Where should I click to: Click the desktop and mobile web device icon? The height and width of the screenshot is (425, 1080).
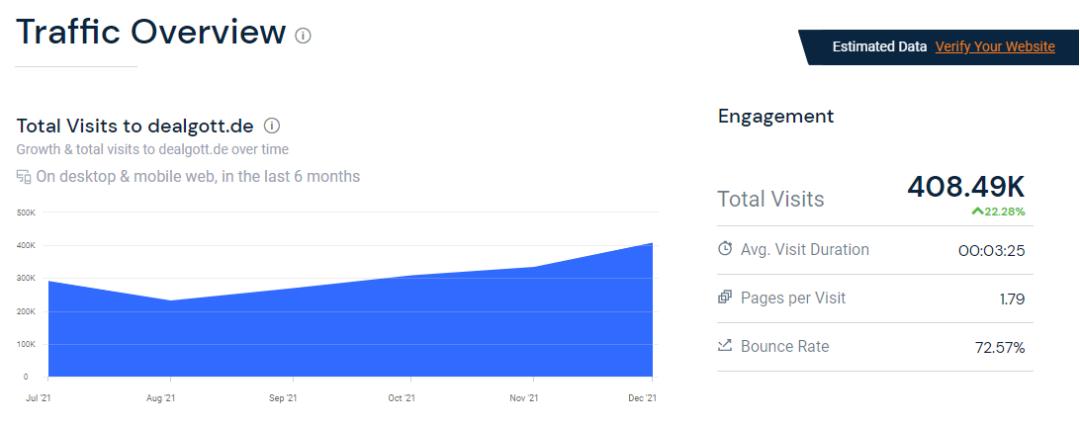24,177
